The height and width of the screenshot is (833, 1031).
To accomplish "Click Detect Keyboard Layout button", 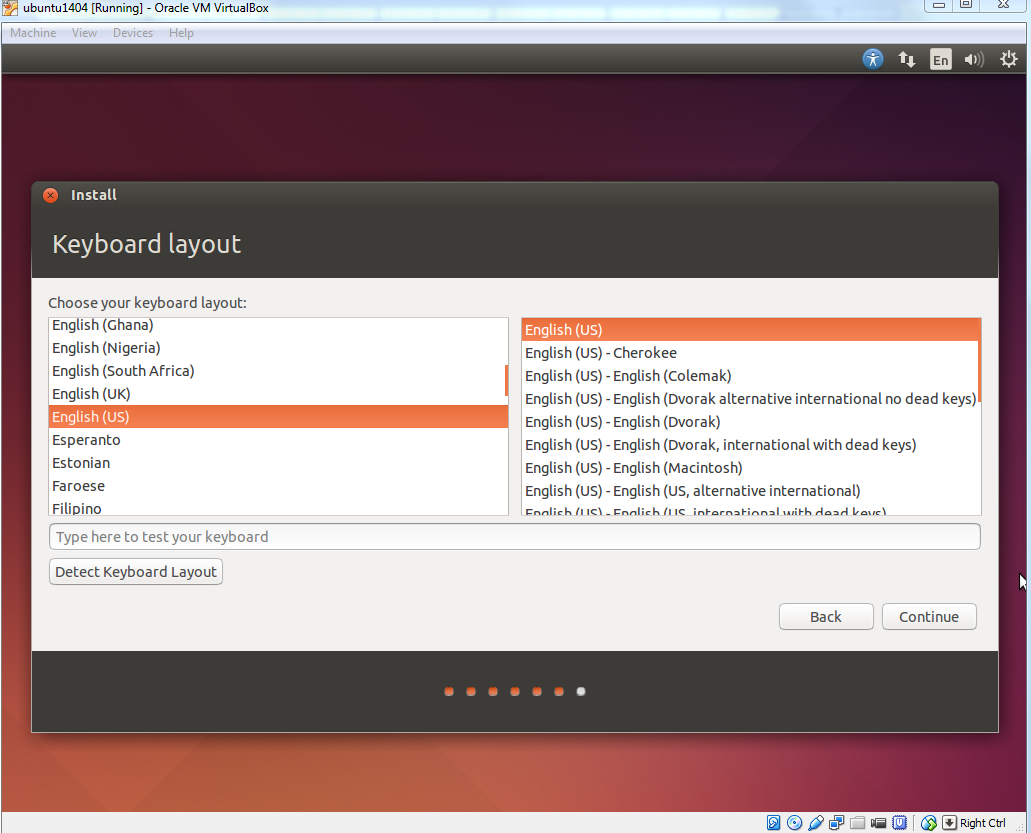I will pos(135,572).
